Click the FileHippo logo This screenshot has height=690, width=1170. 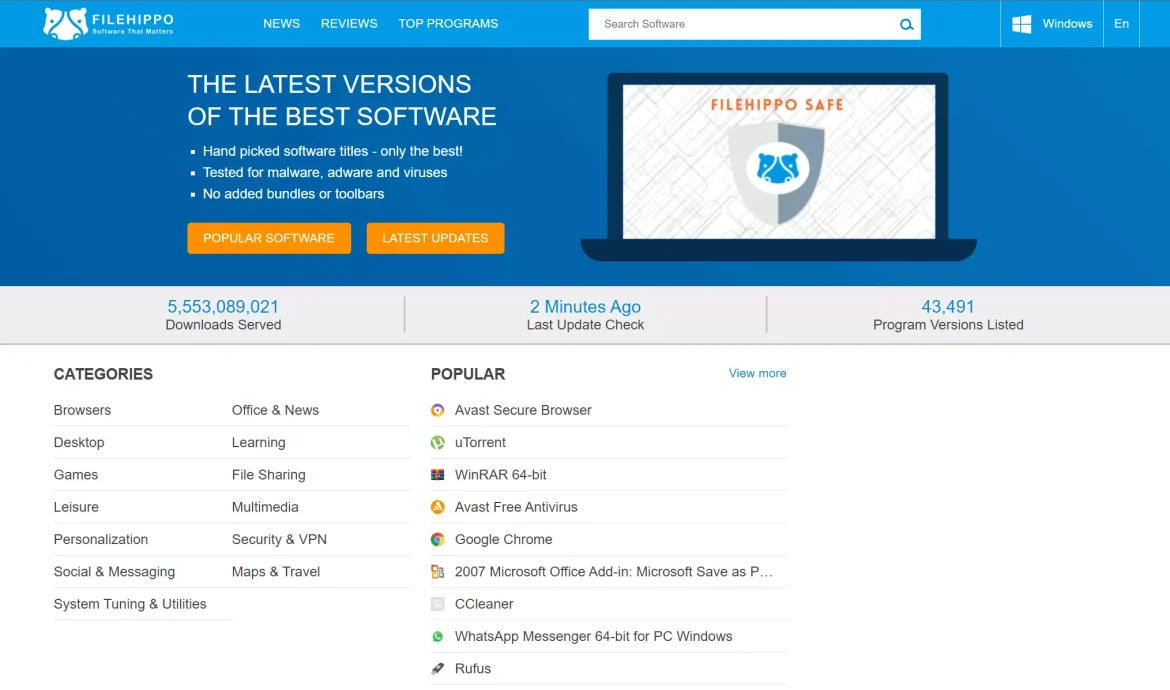point(108,23)
